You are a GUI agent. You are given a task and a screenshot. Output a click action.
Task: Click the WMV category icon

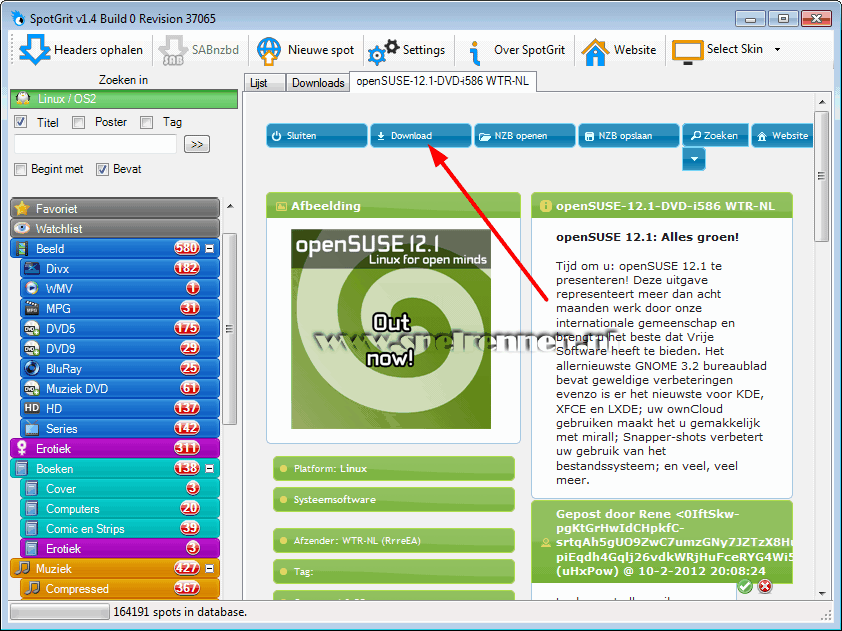click(x=32, y=288)
